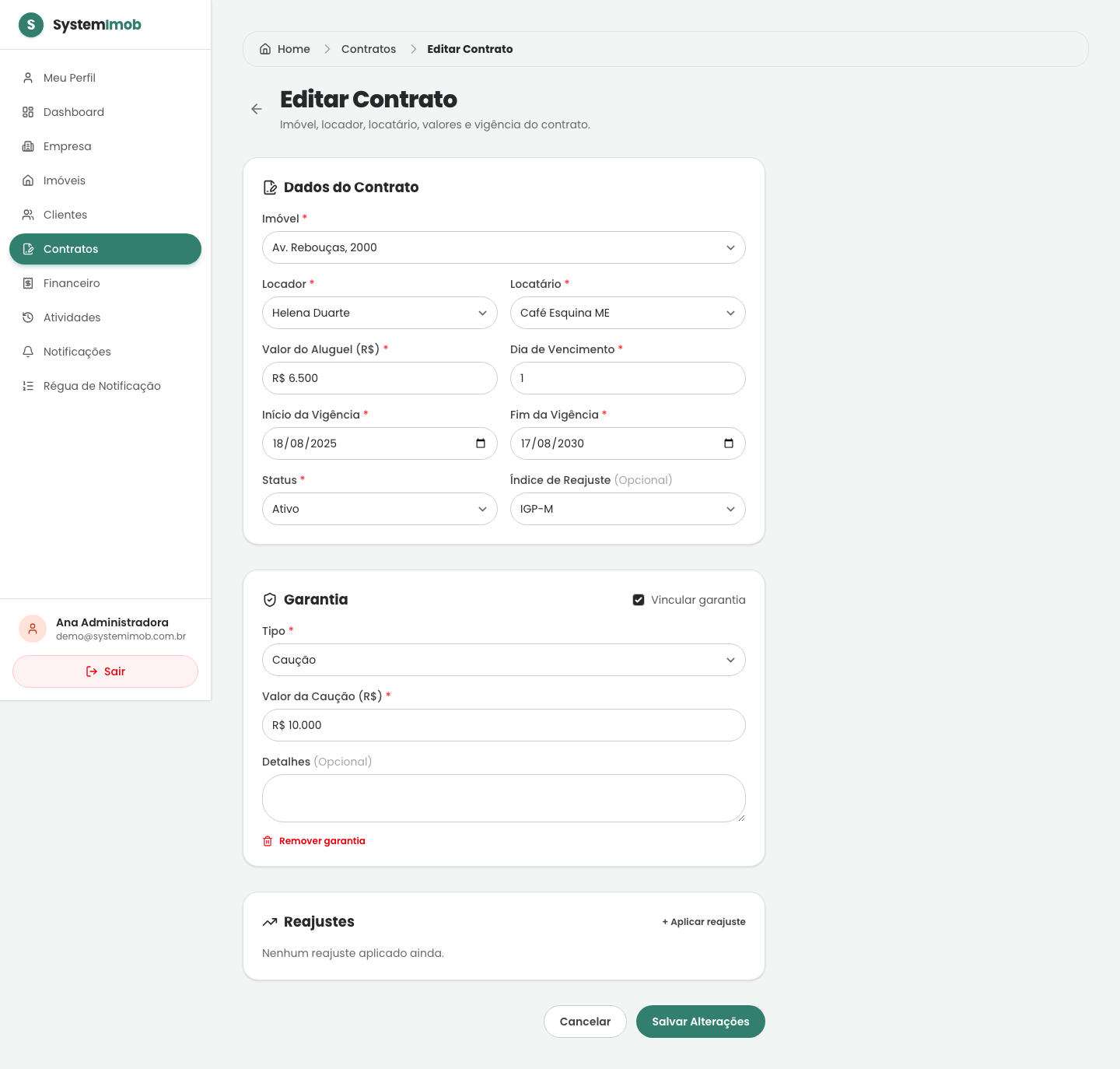Viewport: 1120px width, 1069px height.
Task: Open the Índice de Reajuste dropdown
Action: click(x=628, y=509)
